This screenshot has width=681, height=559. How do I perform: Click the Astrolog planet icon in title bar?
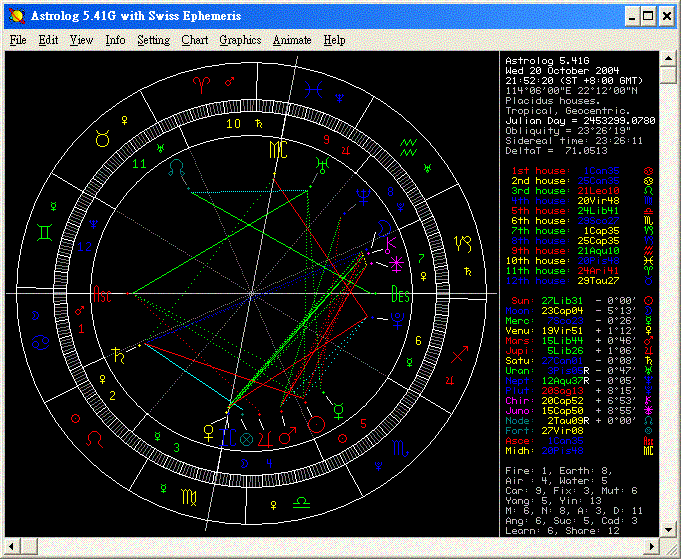point(17,16)
